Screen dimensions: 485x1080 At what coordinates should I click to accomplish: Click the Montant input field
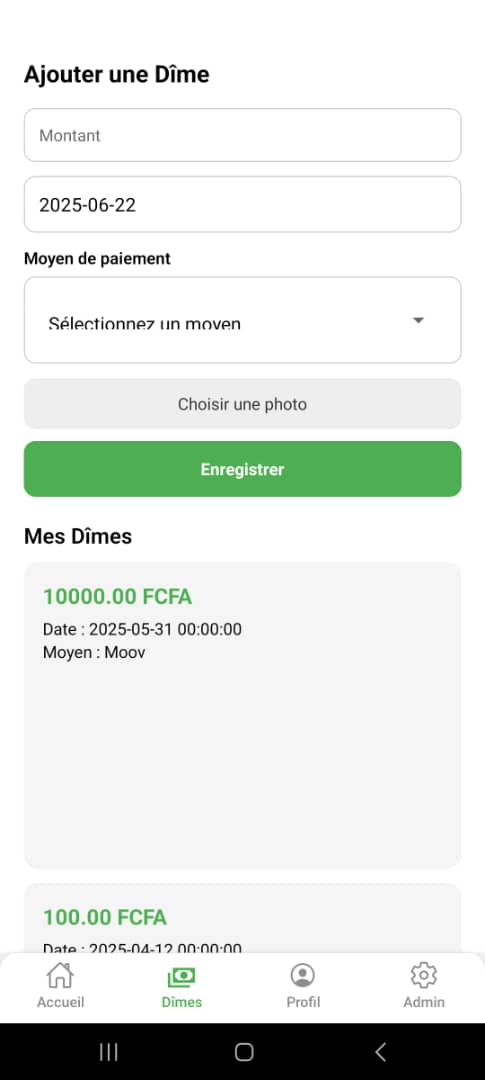click(242, 135)
